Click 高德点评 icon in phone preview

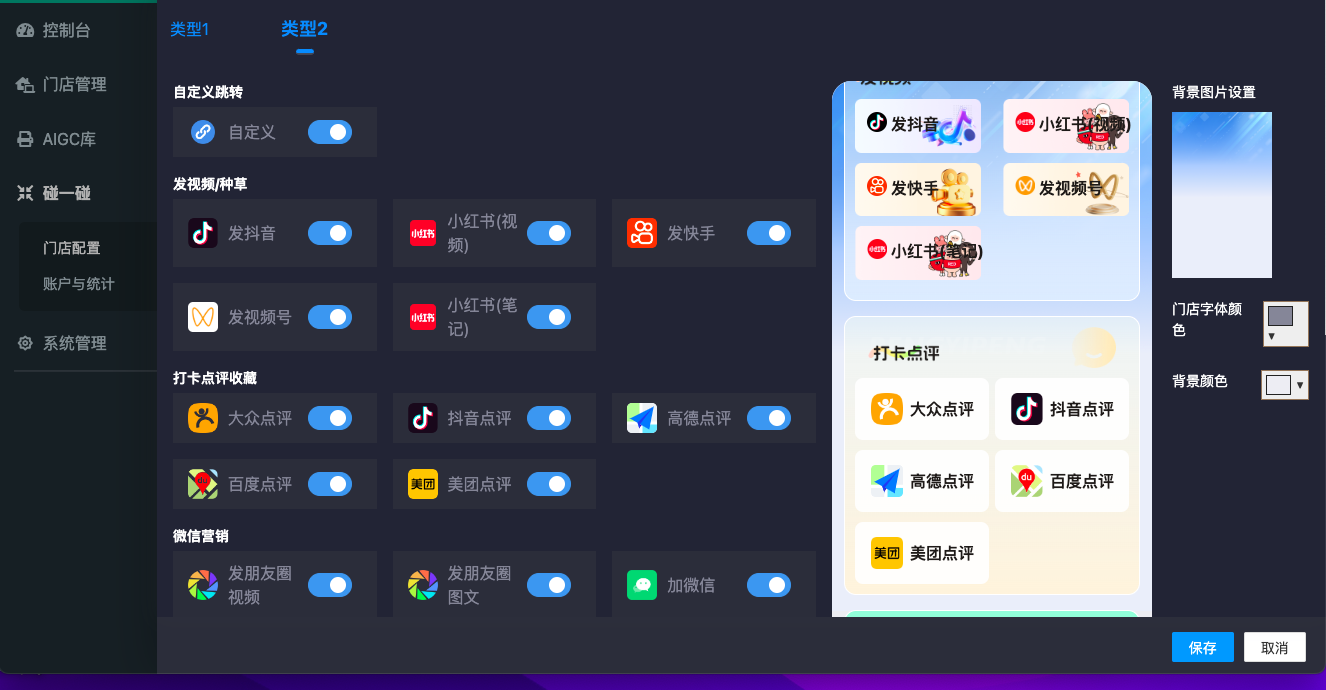(x=886, y=481)
